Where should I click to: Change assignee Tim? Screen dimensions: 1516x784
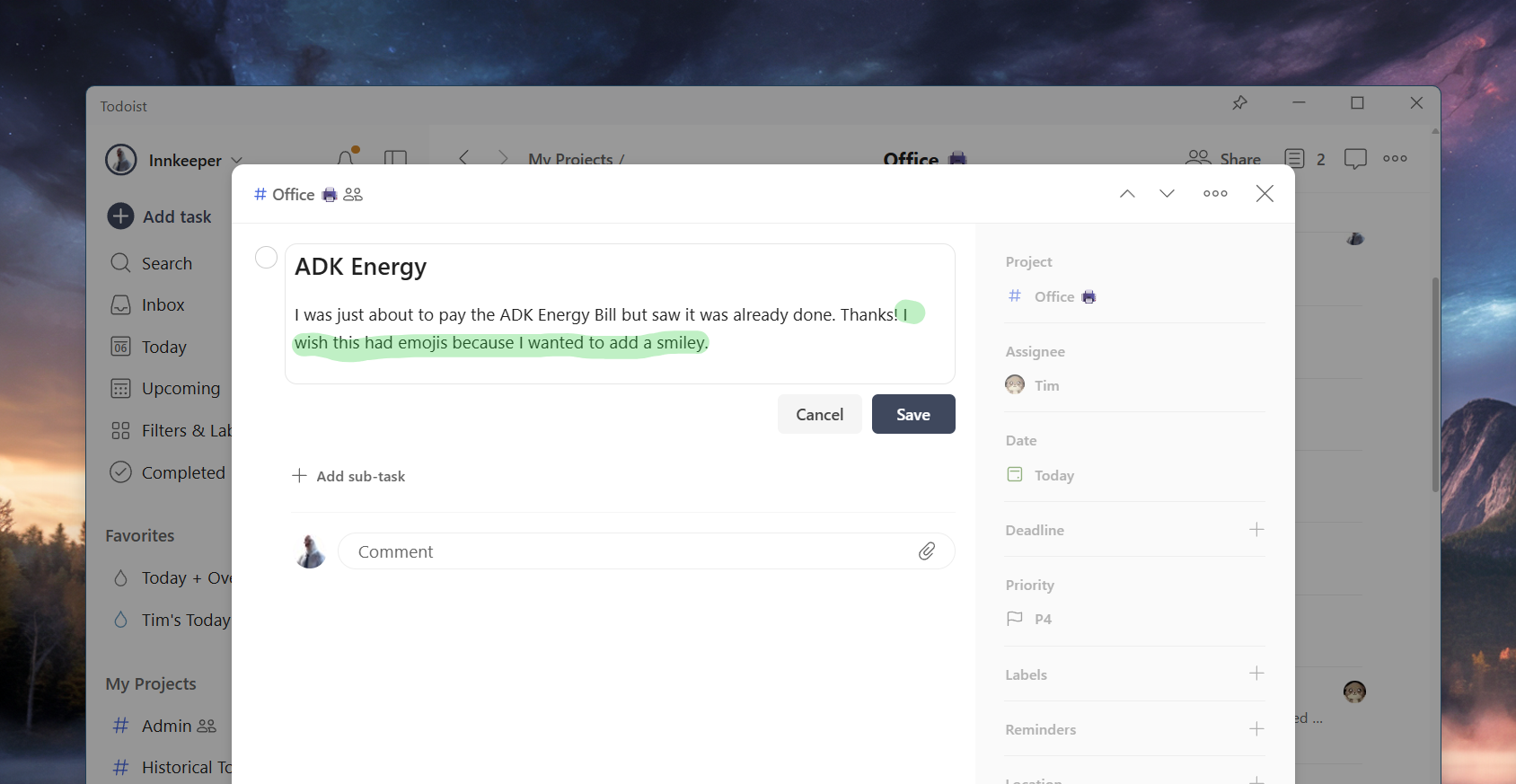(x=1033, y=385)
